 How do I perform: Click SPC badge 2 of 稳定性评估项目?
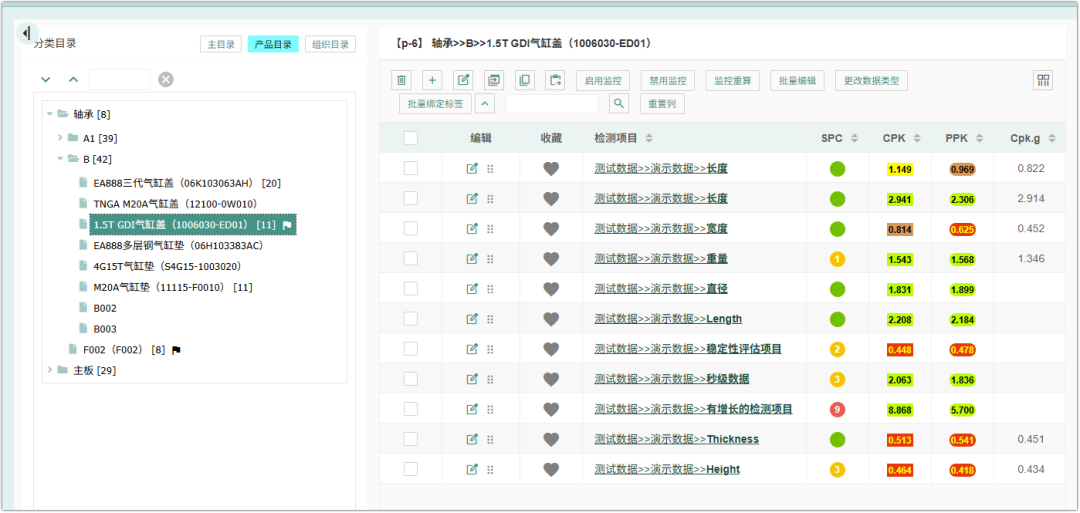pyautogui.click(x=837, y=349)
